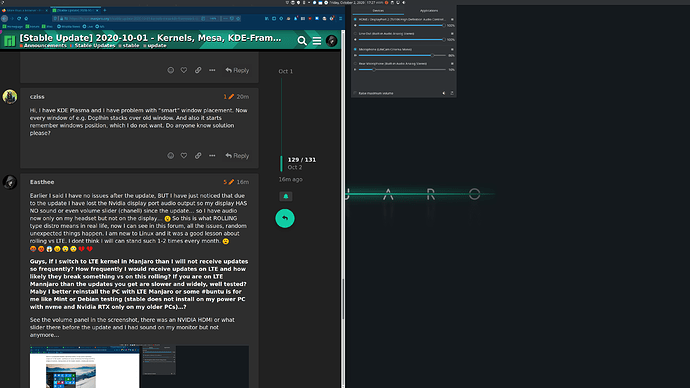Adjust the LifeCam Microphone level slider
This screenshot has width=690, height=388.
click(x=402, y=55)
